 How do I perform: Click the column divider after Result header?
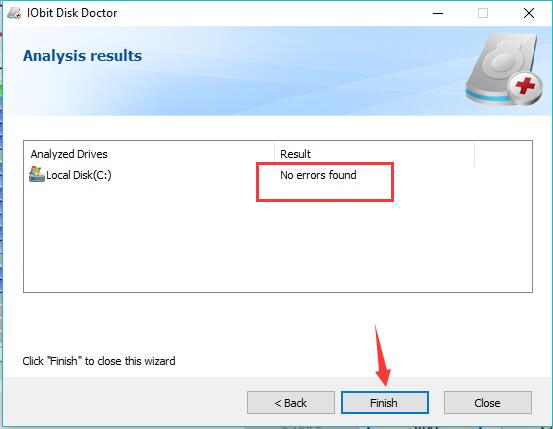[x=474, y=154]
